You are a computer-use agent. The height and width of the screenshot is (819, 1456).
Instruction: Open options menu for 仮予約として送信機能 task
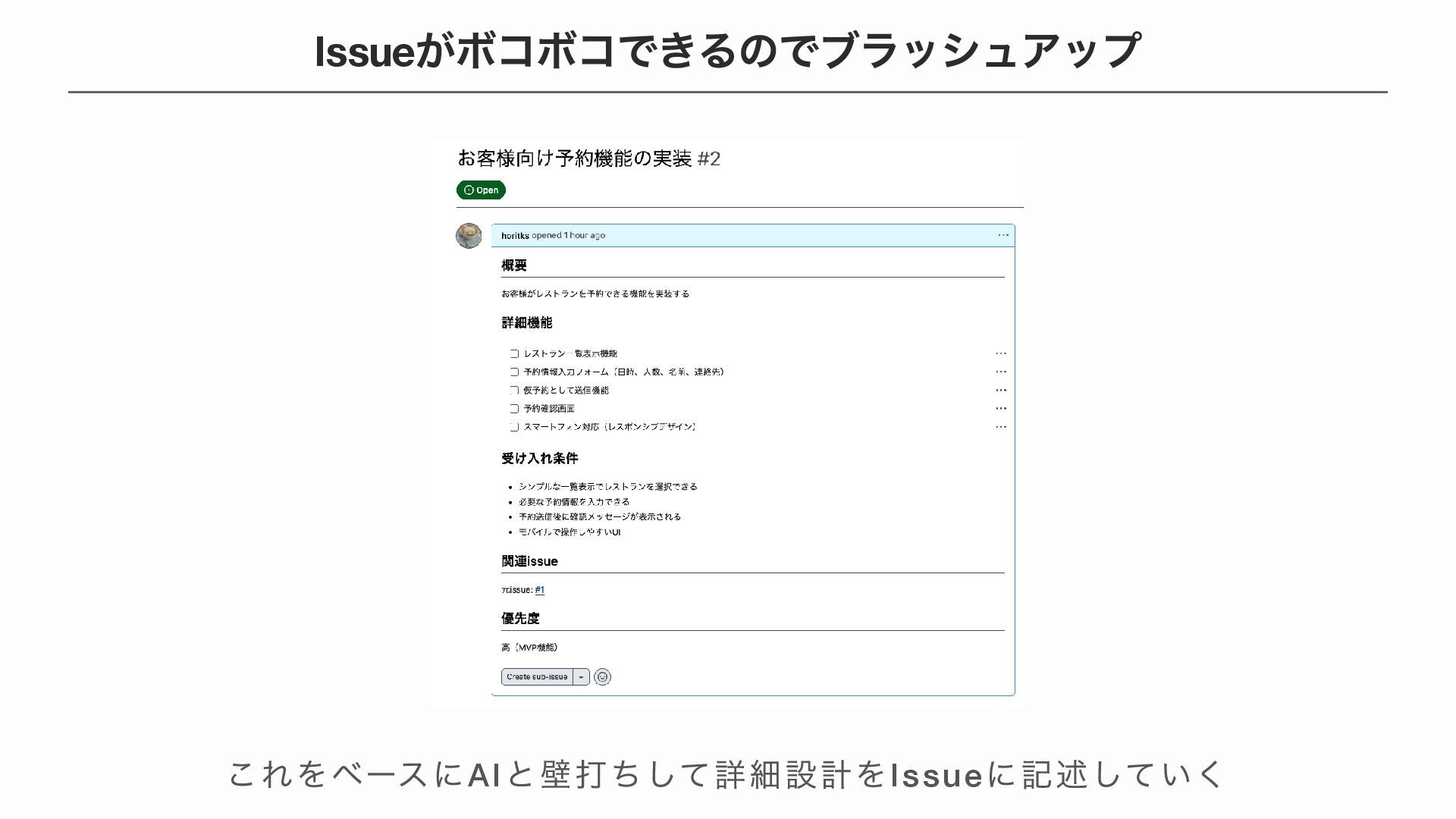(1000, 390)
